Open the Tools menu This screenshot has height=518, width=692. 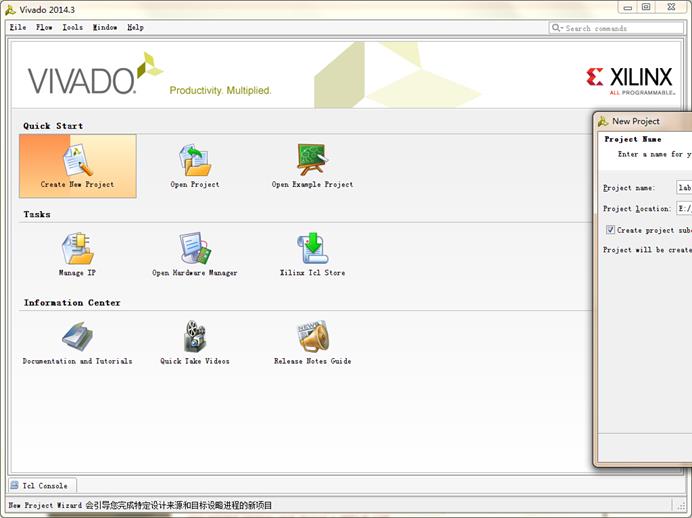72,27
